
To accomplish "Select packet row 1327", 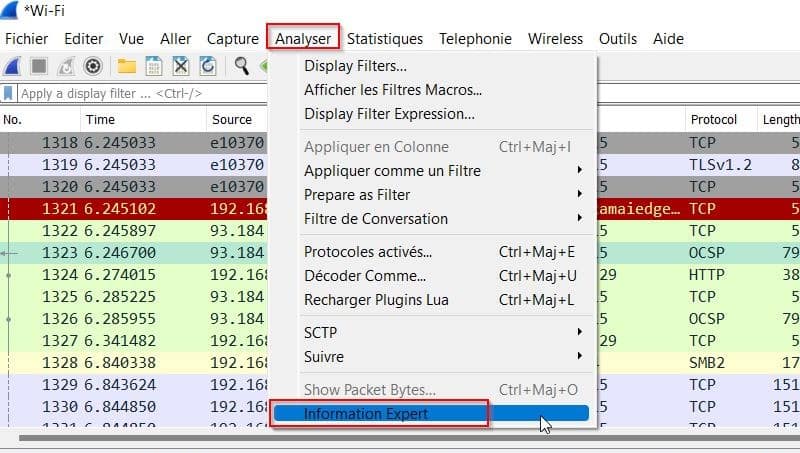I will point(134,340).
